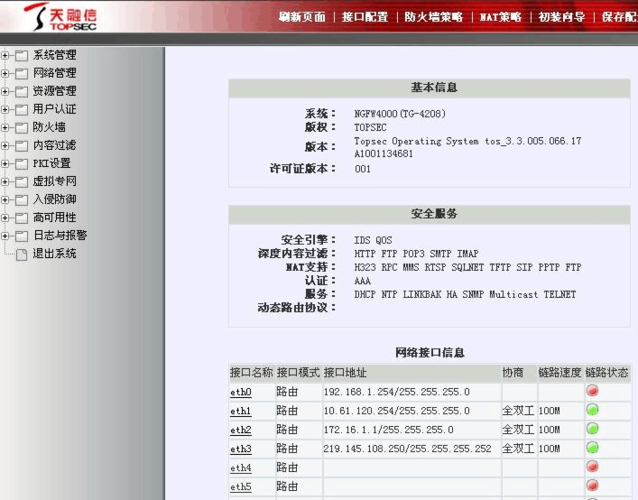This screenshot has height=500, width=638.
Task: Open 初装向导 from the top menu
Action: tap(562, 17)
